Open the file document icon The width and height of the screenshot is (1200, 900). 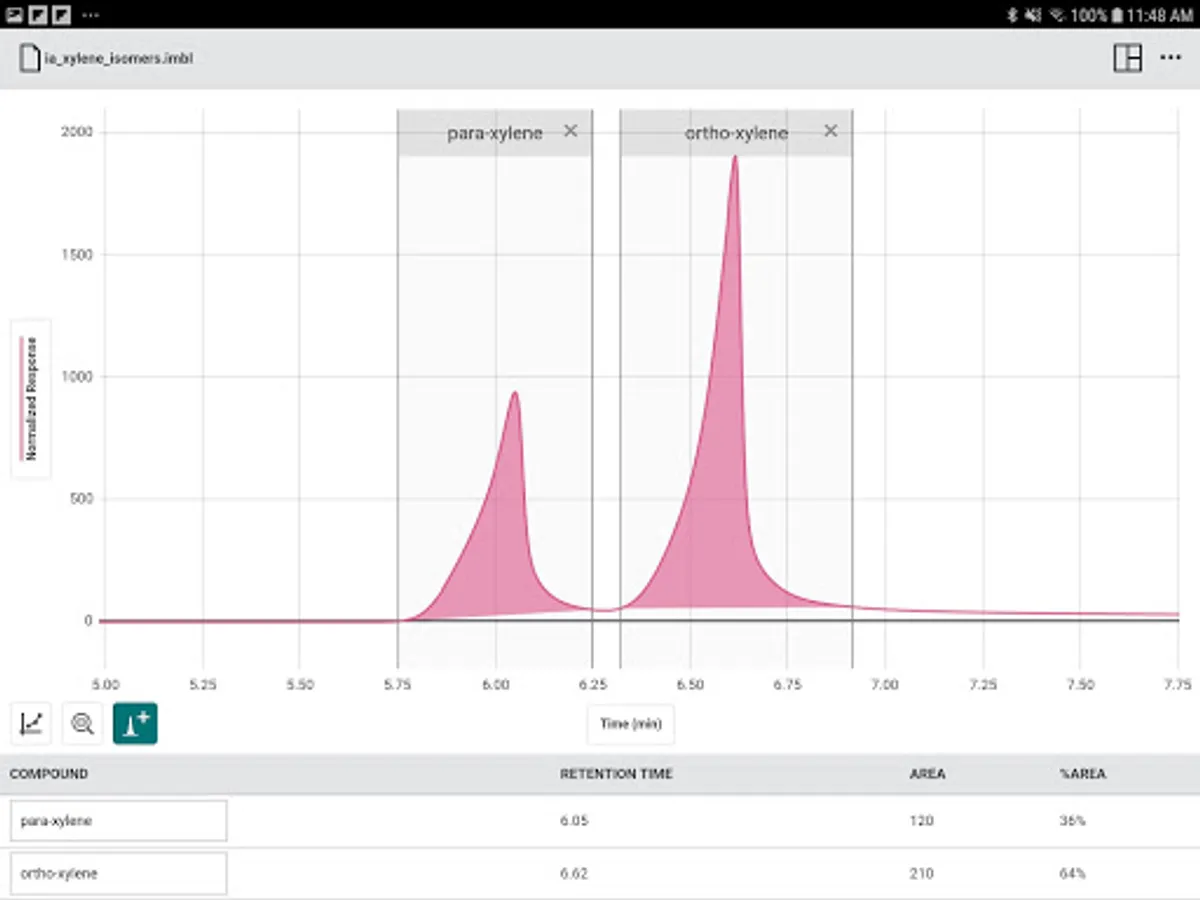[x=30, y=58]
